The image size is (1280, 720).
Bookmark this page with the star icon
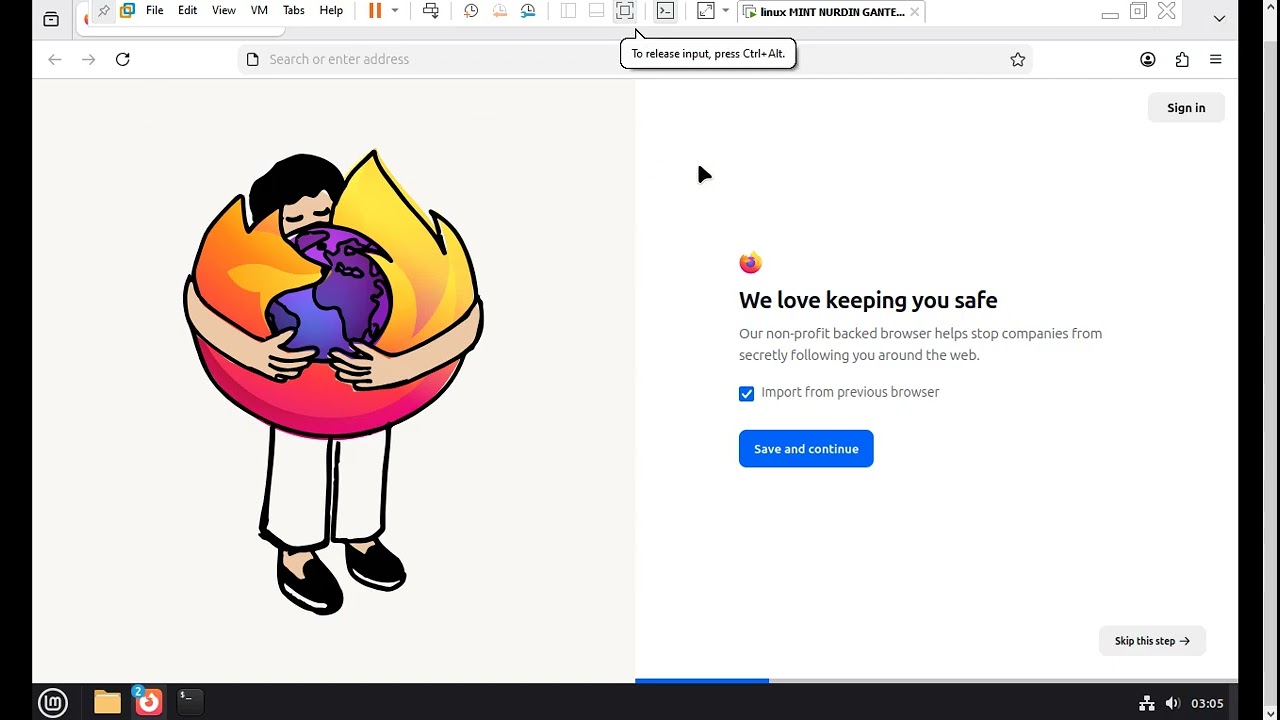point(1018,60)
